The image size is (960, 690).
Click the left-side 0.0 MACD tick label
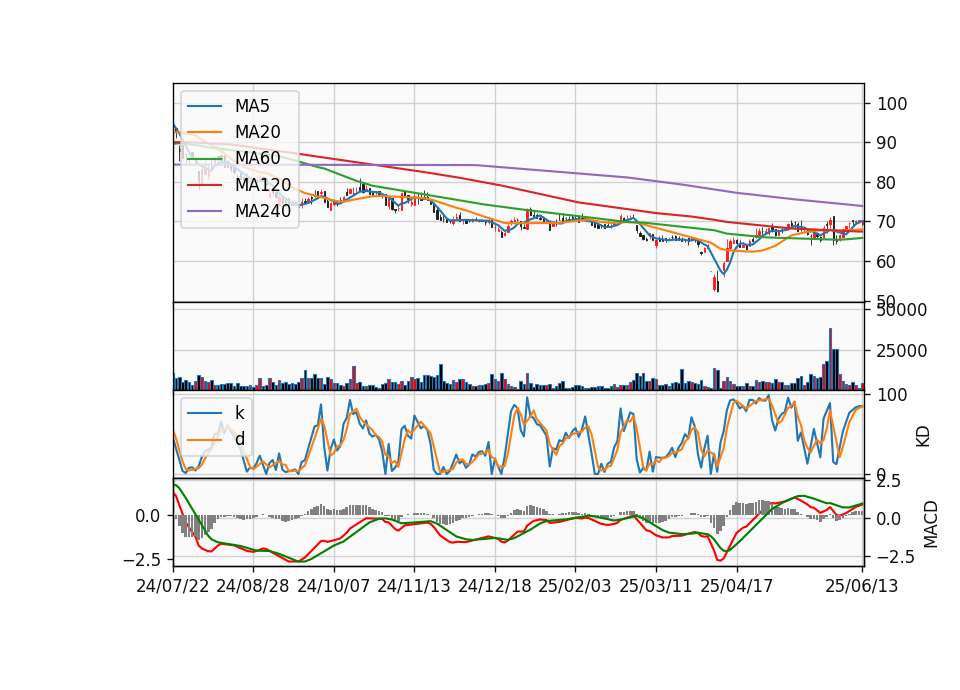pos(148,516)
